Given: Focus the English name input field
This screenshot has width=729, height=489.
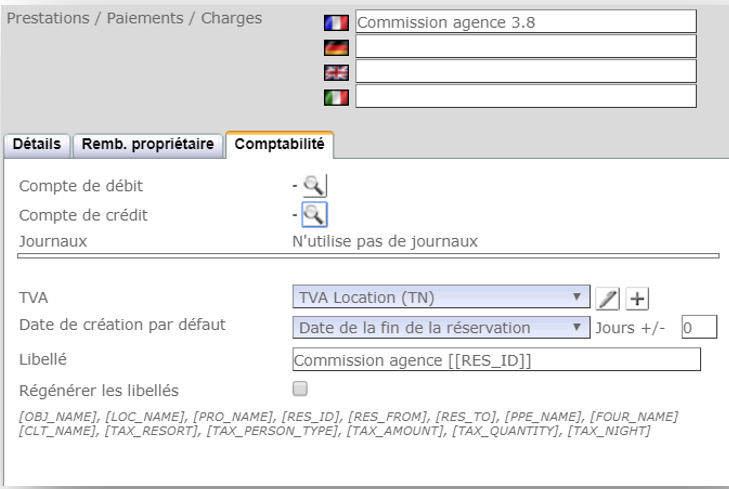Looking at the screenshot, I should coord(524,72).
